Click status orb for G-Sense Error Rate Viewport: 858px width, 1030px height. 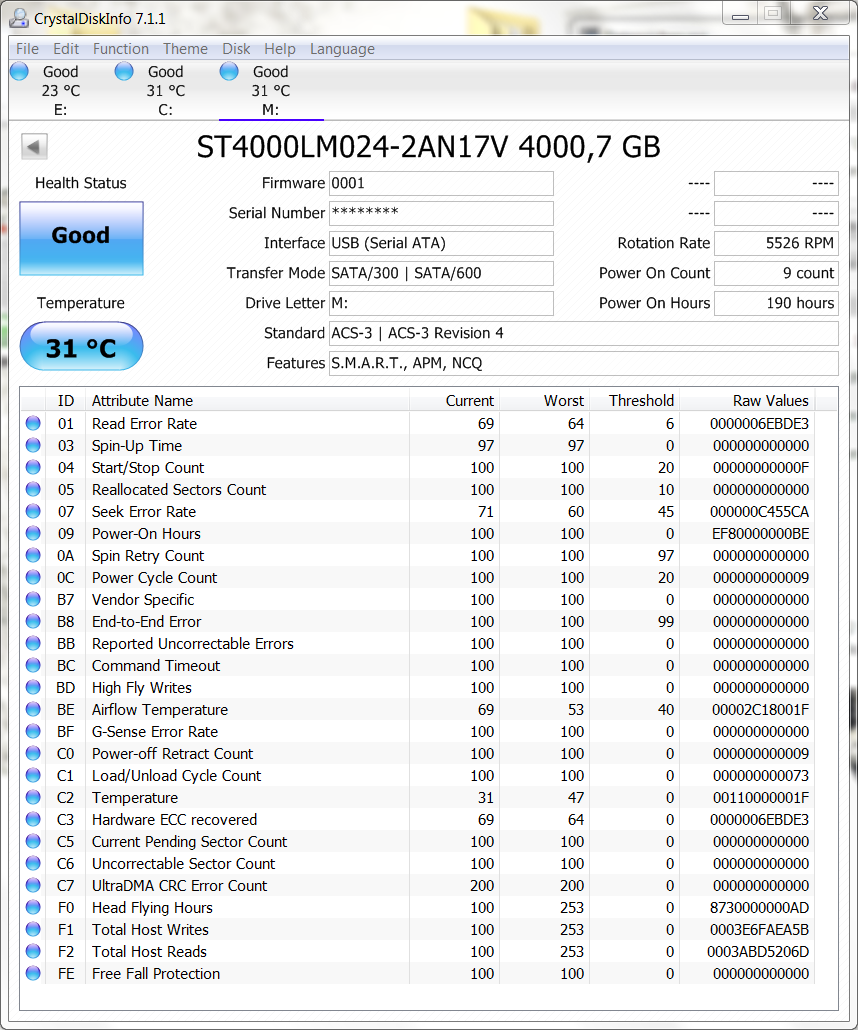click(x=33, y=731)
